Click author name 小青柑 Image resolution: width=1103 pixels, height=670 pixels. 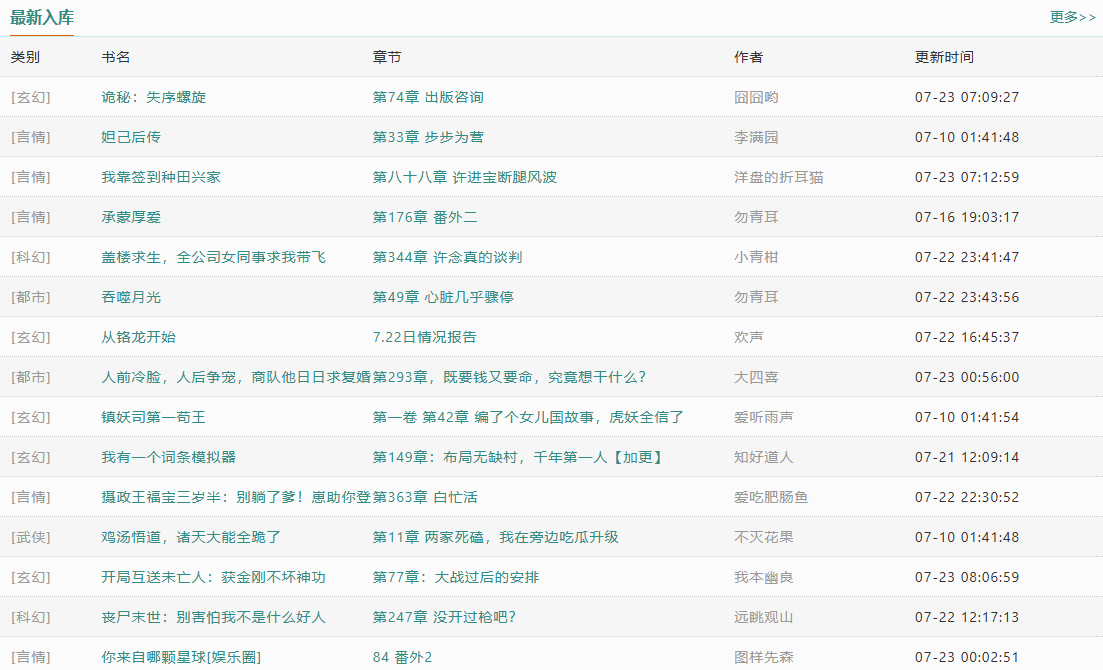pos(756,258)
